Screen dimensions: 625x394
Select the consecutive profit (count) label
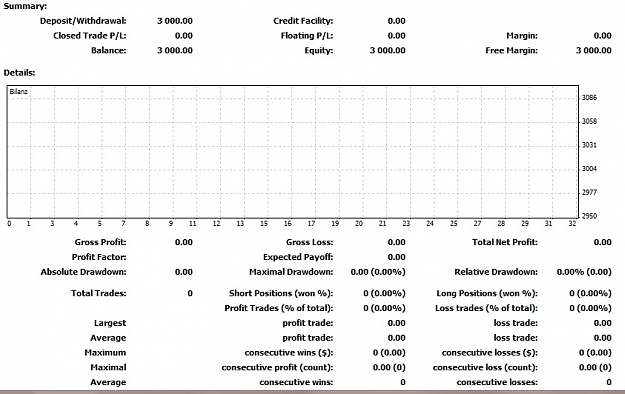click(x=277, y=368)
